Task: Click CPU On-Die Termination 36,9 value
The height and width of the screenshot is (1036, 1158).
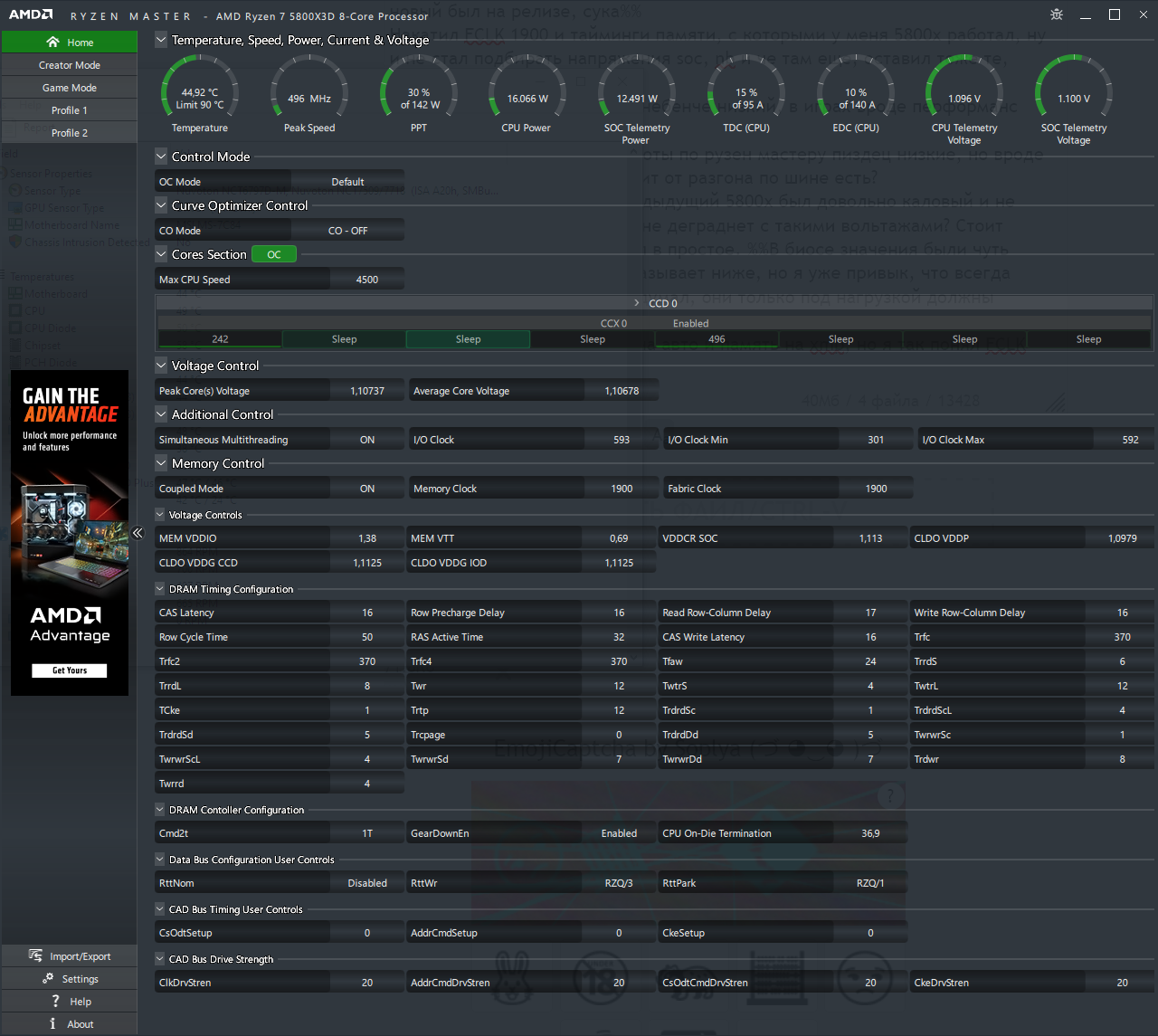Action: [870, 833]
